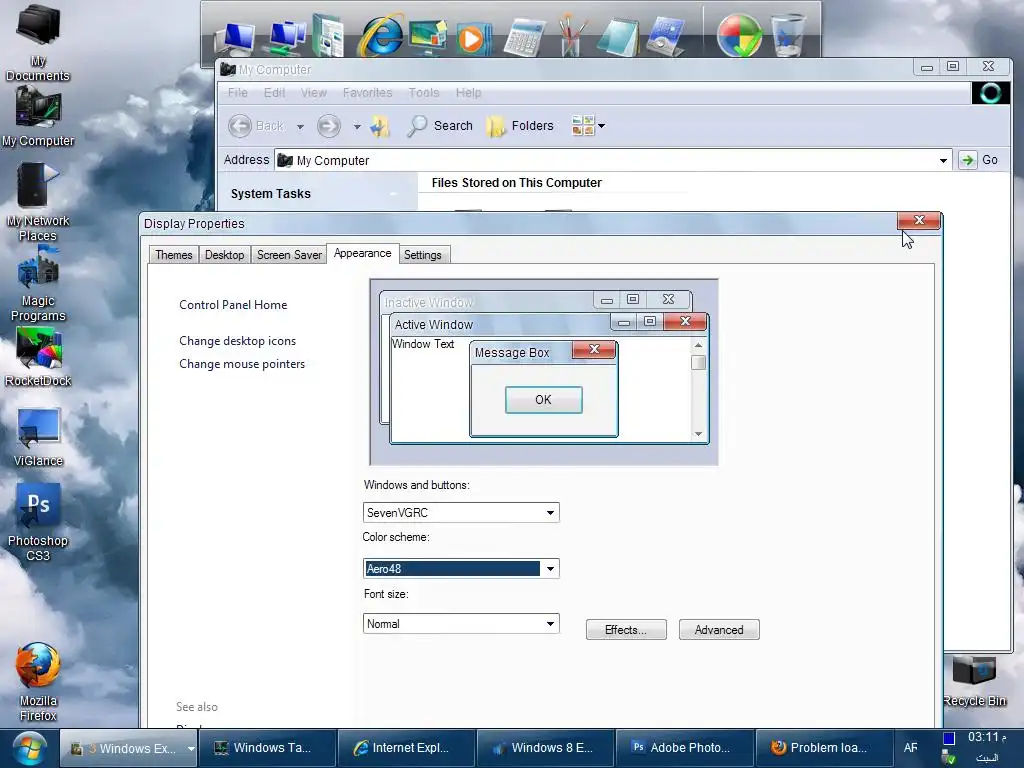Open Calculator from the dock
The height and width of the screenshot is (768, 1024).
(x=524, y=37)
